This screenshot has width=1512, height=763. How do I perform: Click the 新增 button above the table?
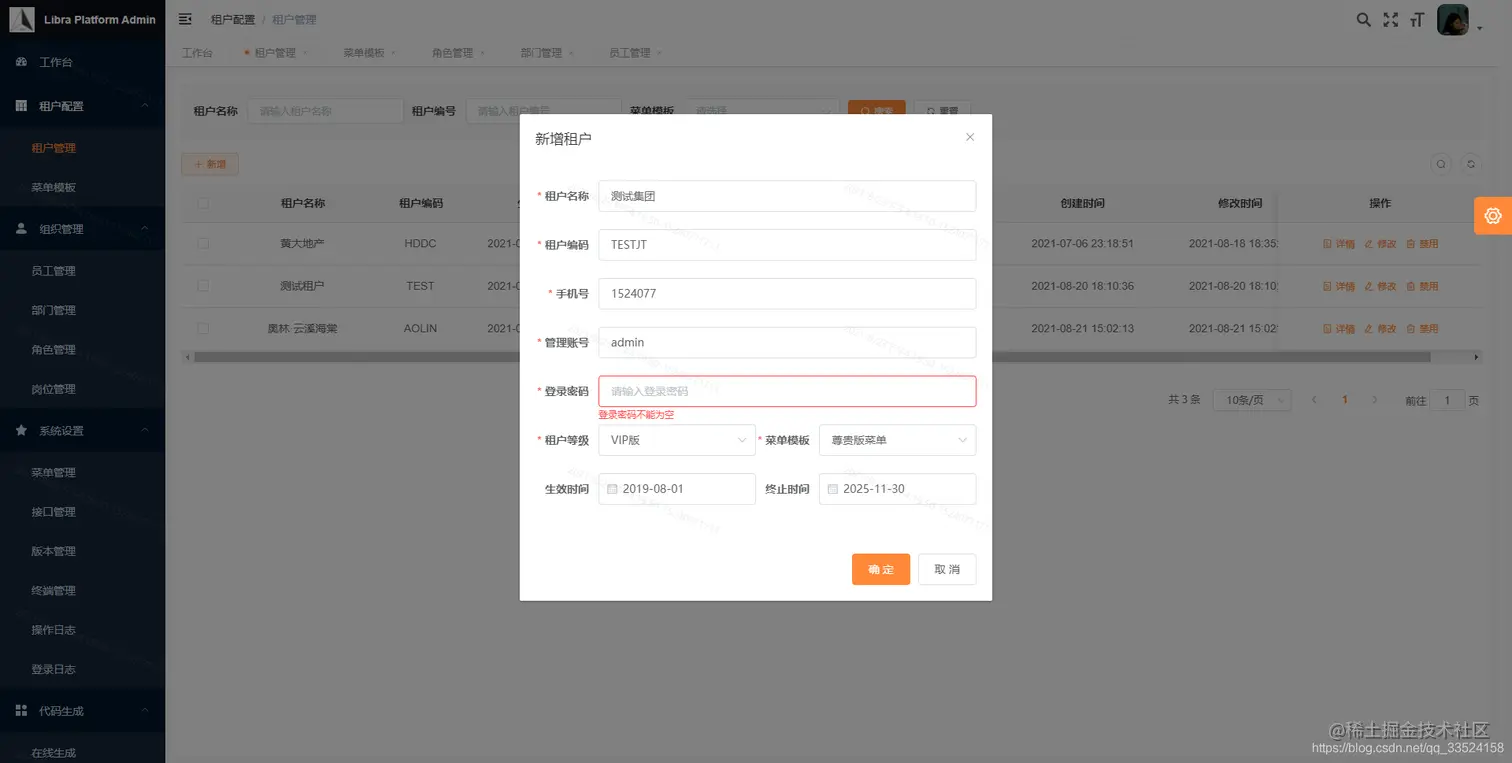(210, 164)
